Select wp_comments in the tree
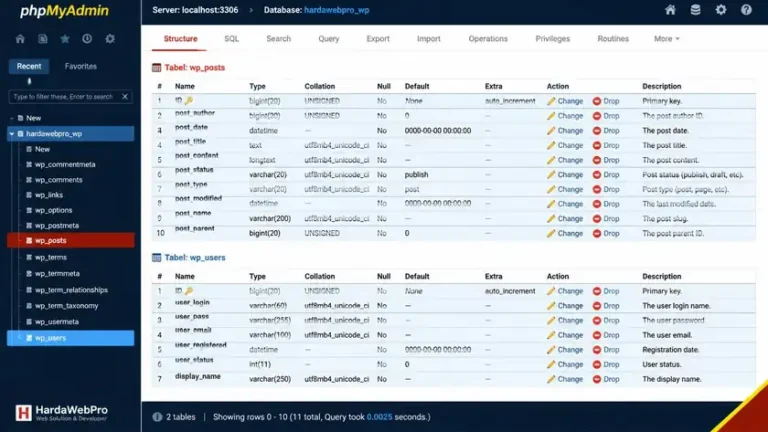Image resolution: width=768 pixels, height=432 pixels. click(58, 180)
